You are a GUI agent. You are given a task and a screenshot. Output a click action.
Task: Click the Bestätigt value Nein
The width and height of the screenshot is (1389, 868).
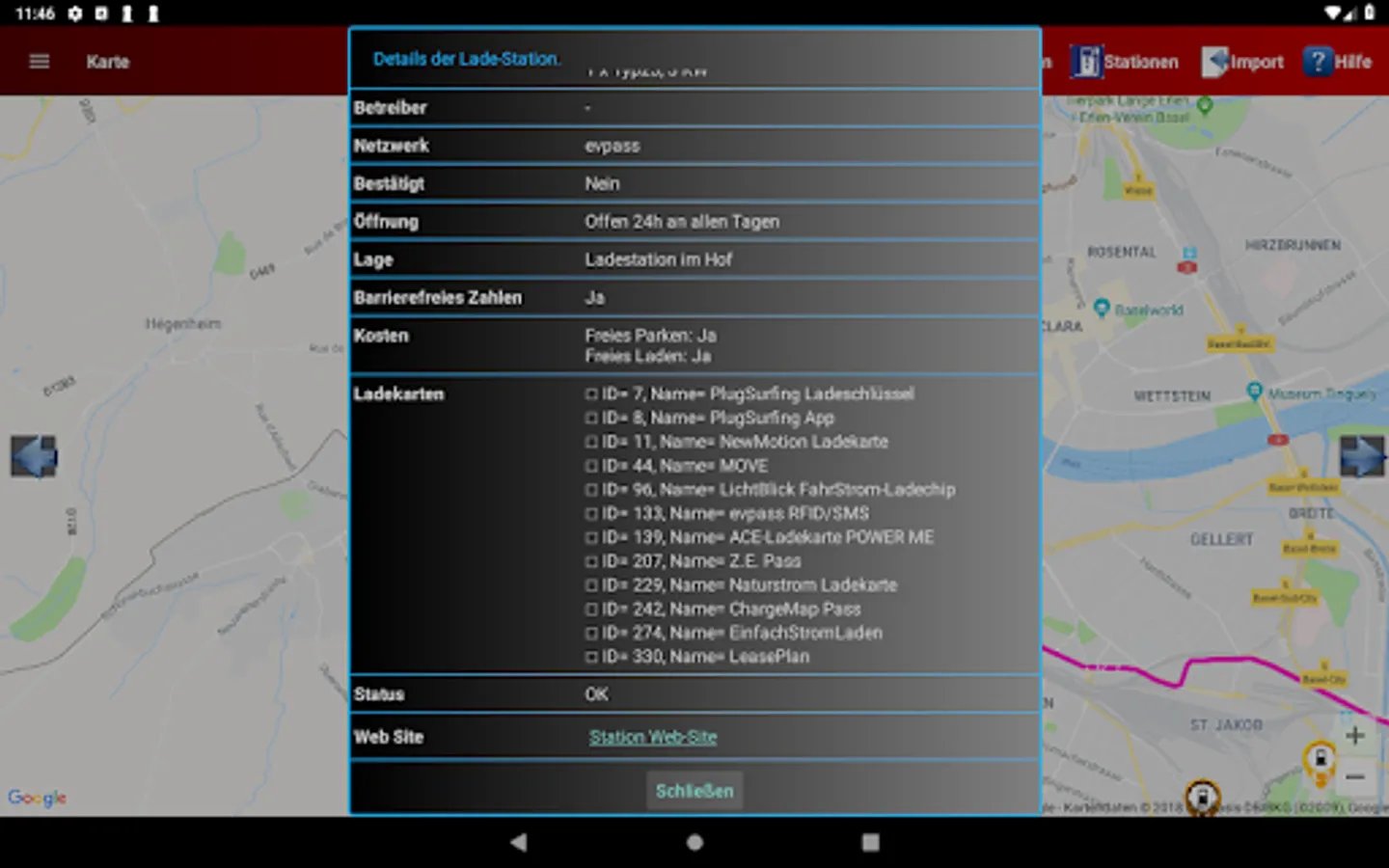602,183
